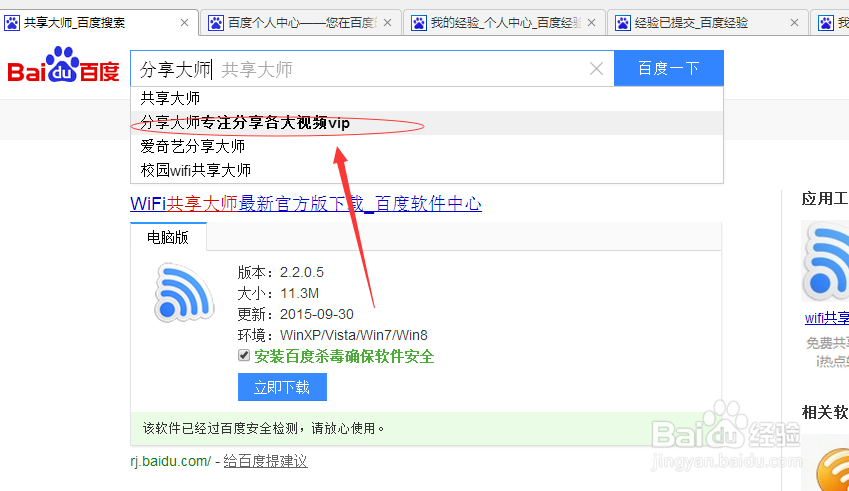Click the 安装百度杀毒确保软件安全 label text
The width and height of the screenshot is (849, 491).
pos(344,357)
